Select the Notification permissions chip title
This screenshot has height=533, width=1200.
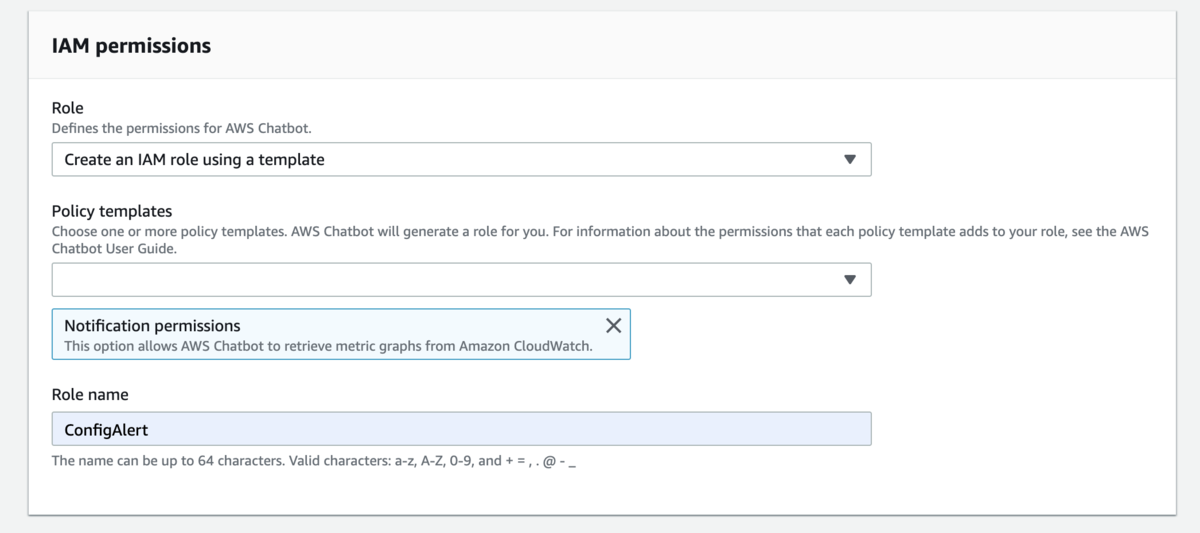pos(152,326)
